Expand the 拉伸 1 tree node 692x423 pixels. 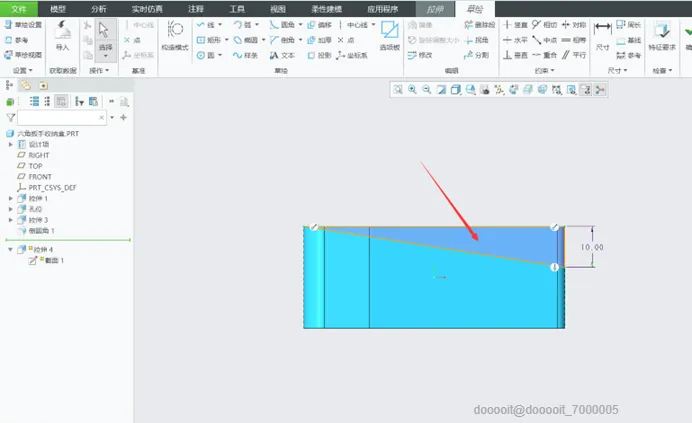pos(11,198)
